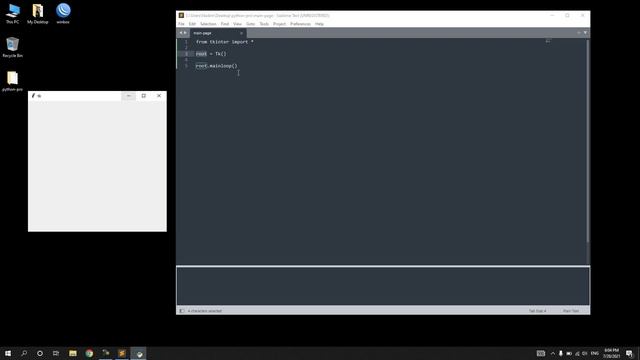Viewport: 640px width, 360px height.
Task: Open the Plain Text syntax selector
Action: (571, 311)
